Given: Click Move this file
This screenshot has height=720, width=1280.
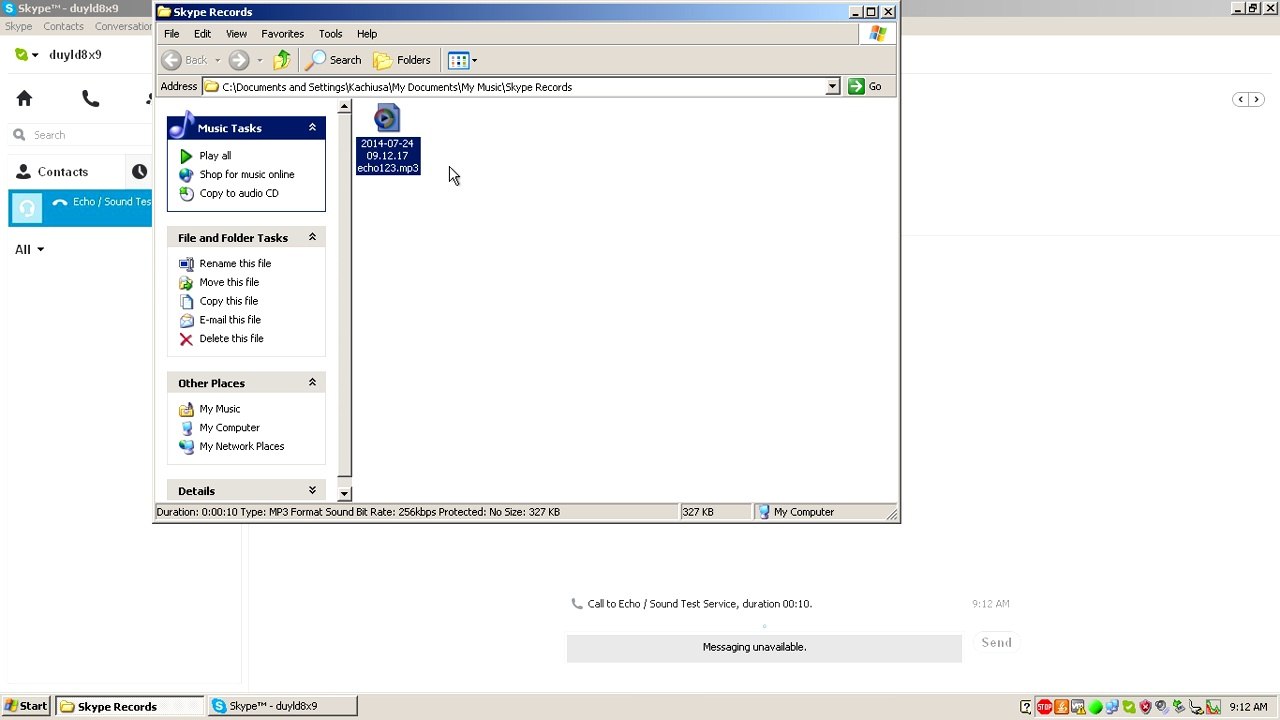Looking at the screenshot, I should pyautogui.click(x=229, y=282).
